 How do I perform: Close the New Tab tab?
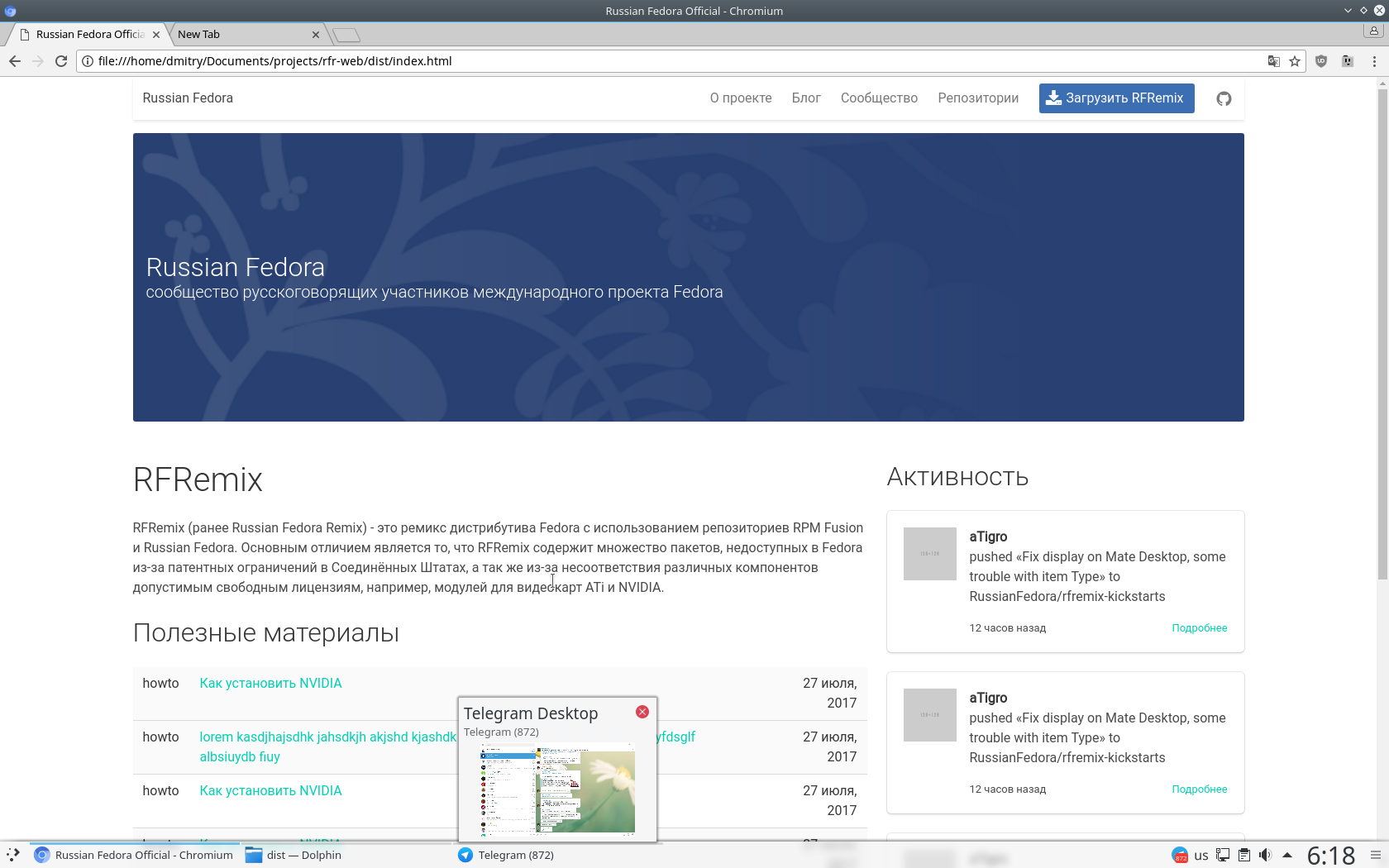316,35
